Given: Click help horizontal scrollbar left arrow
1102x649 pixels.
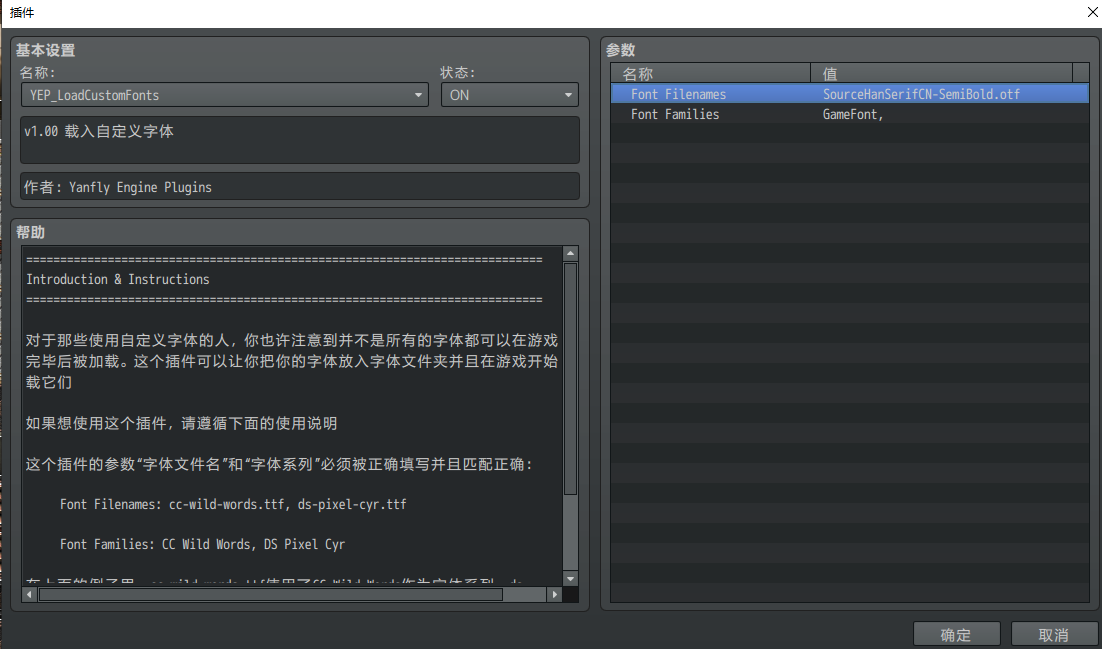Looking at the screenshot, I should (30, 595).
